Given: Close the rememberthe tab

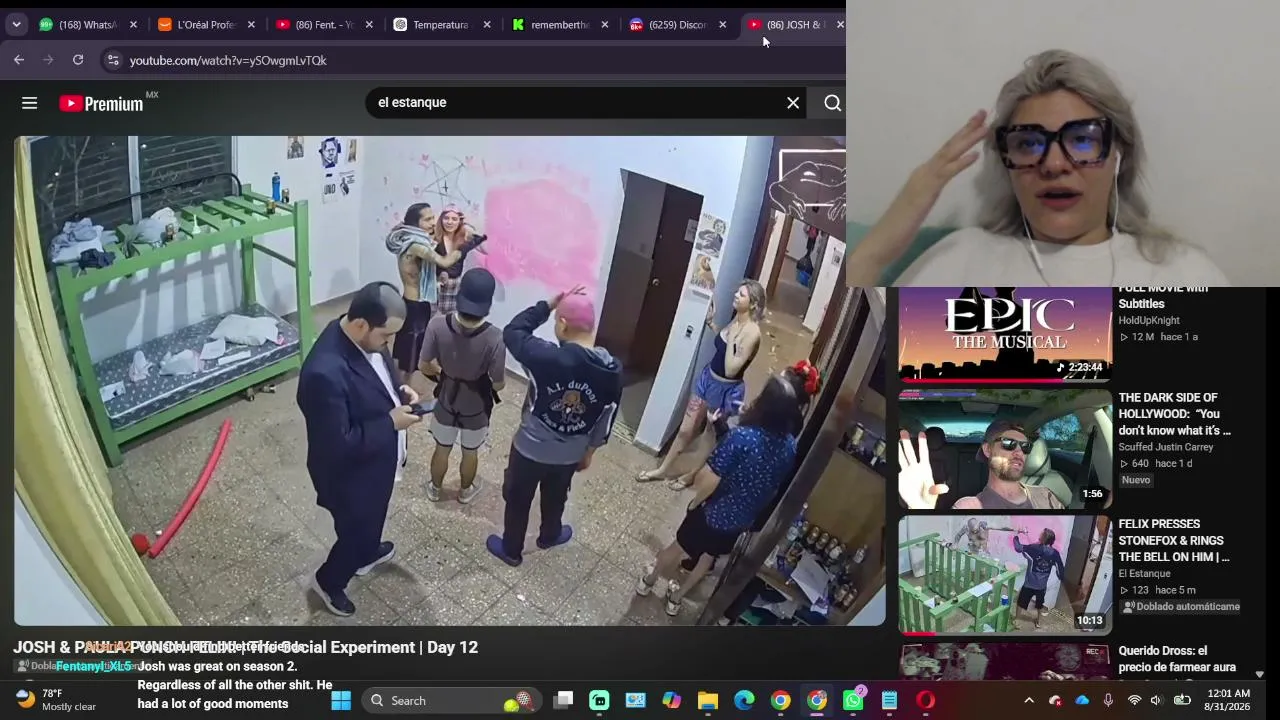Looking at the screenshot, I should point(605,24).
